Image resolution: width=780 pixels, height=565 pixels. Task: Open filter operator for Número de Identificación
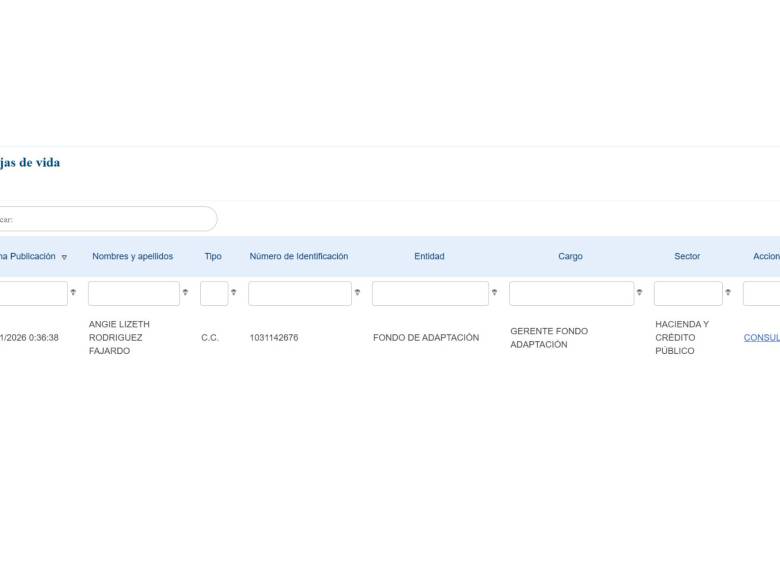[357, 293]
